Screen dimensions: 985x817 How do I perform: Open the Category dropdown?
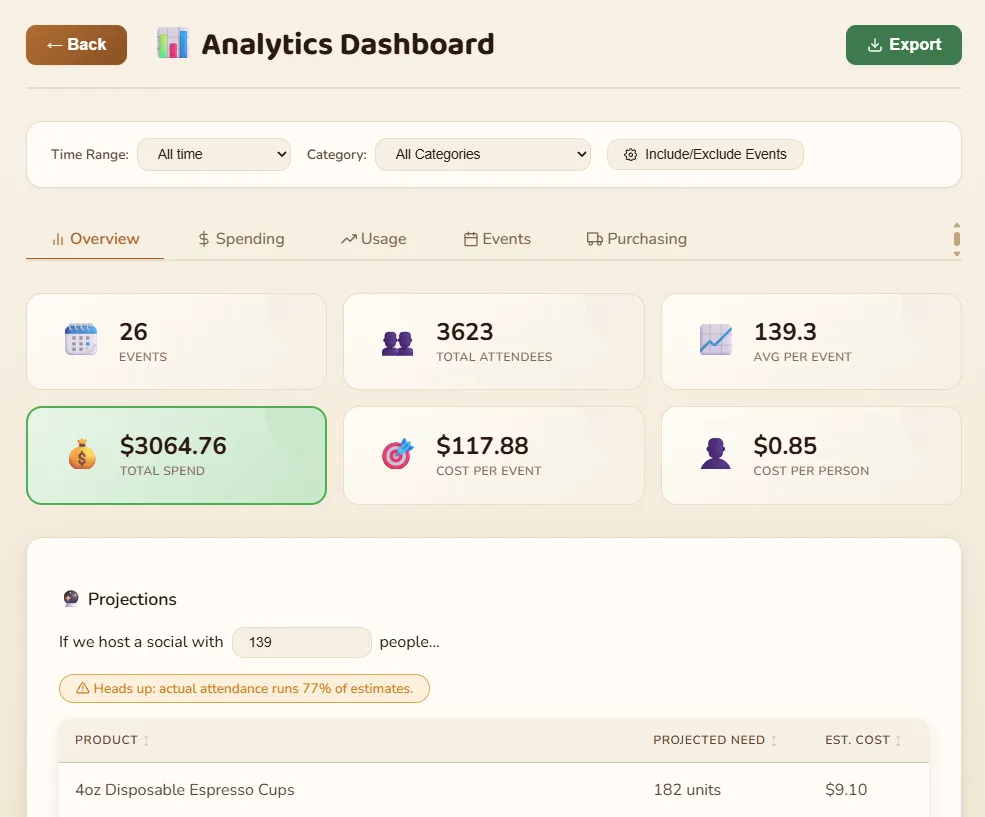point(482,154)
